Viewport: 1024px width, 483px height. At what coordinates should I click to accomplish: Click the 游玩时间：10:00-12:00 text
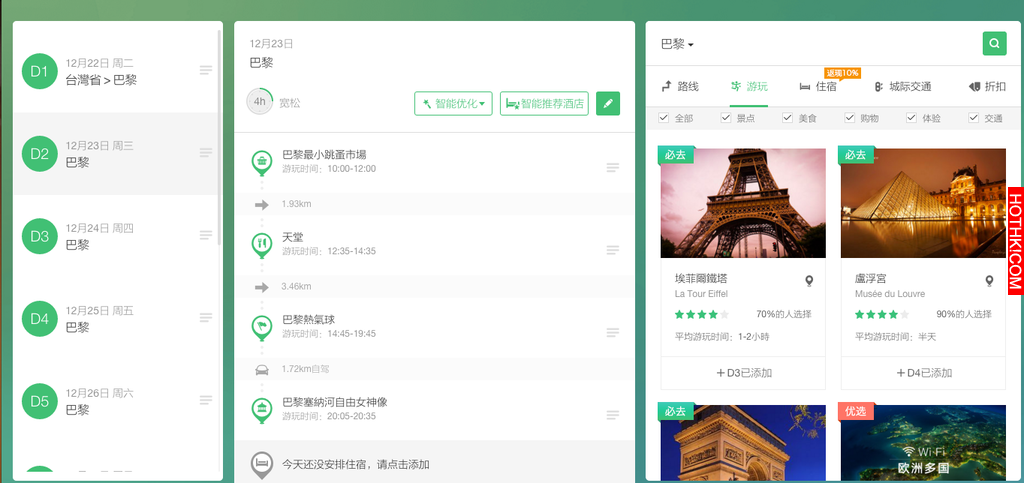pos(329,169)
